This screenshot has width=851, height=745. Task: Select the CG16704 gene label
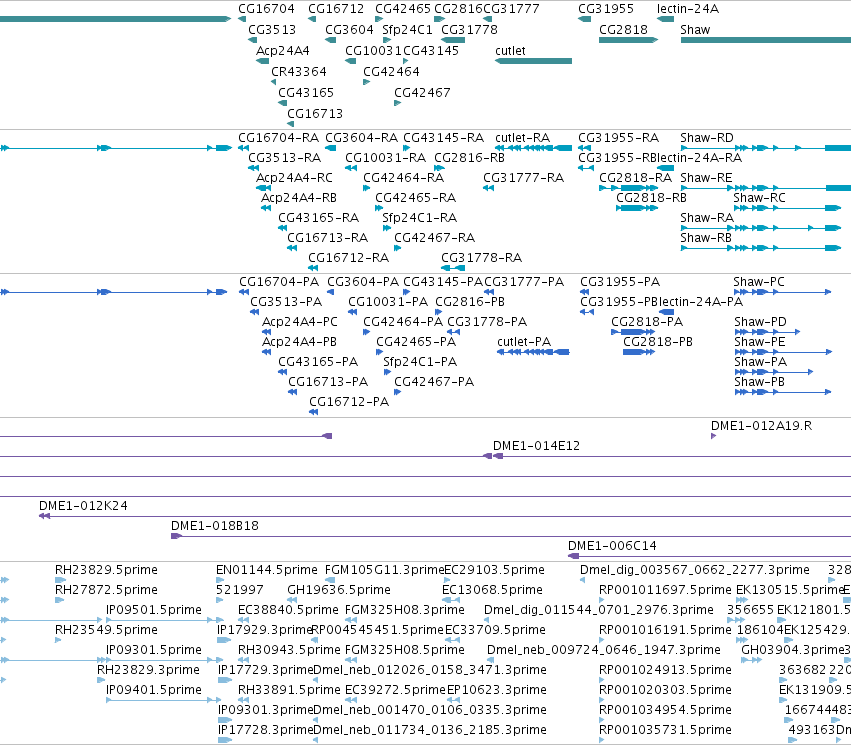click(266, 9)
